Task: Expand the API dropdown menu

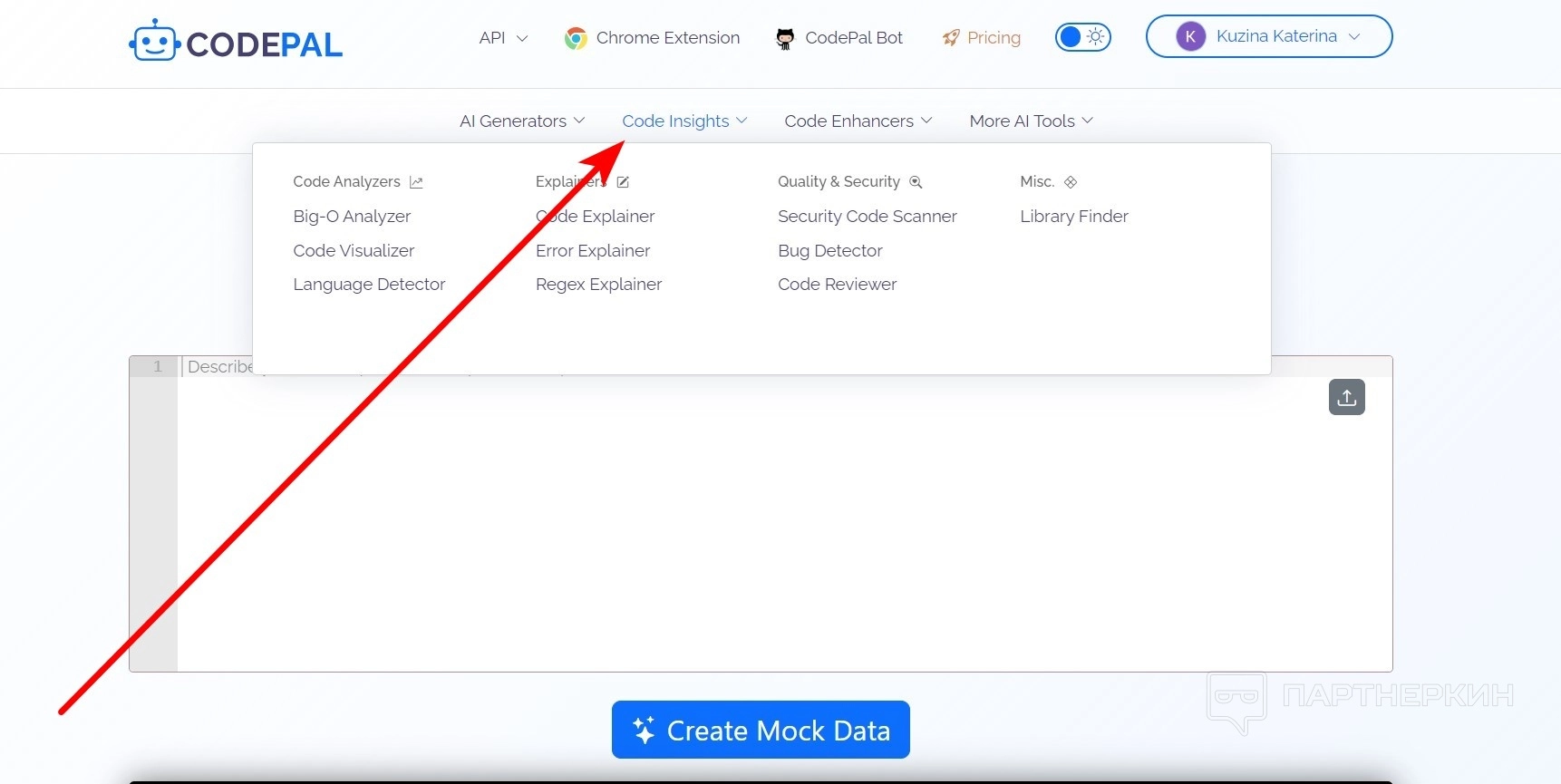Action: point(503,38)
